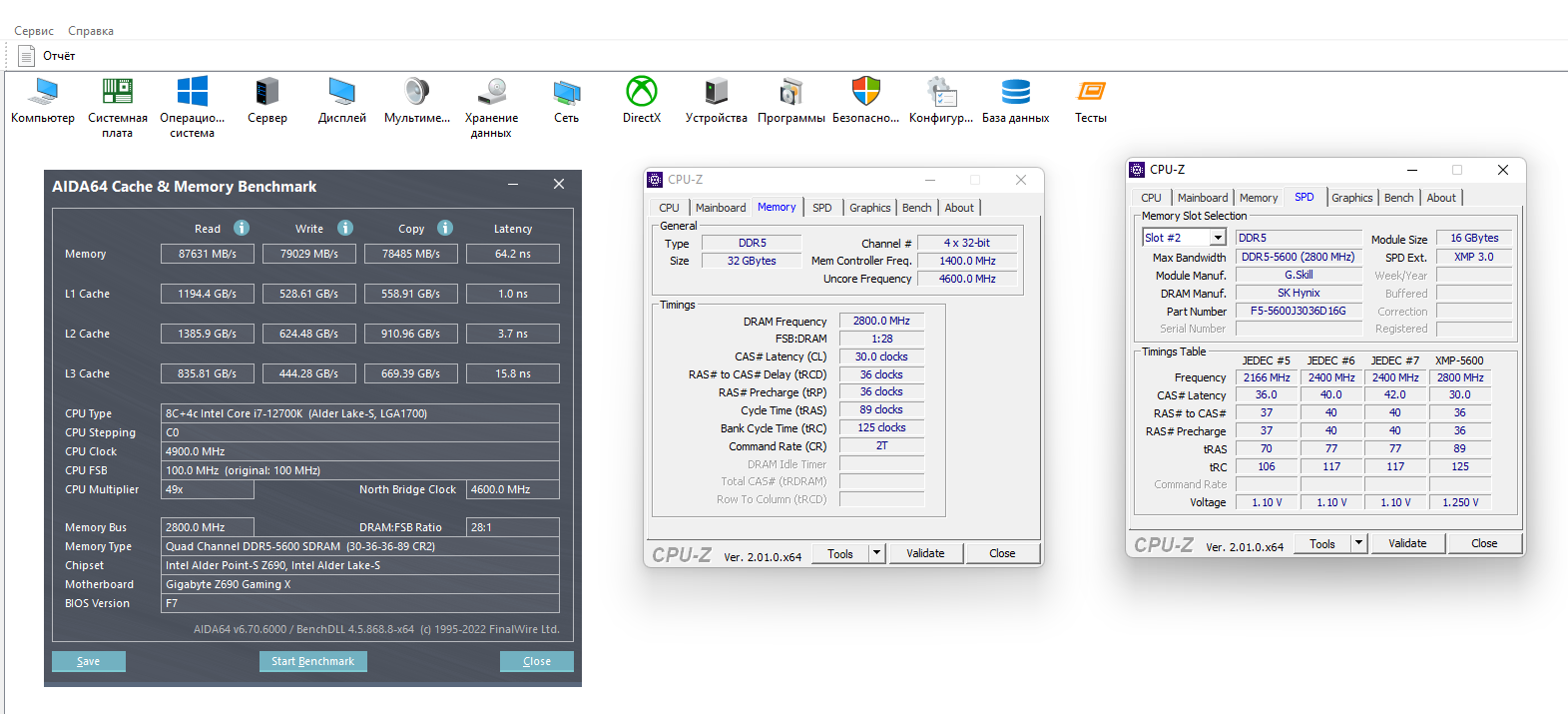Click CAS# Latency value 30.0 clocks
The height and width of the screenshot is (714, 1568).
click(881, 357)
